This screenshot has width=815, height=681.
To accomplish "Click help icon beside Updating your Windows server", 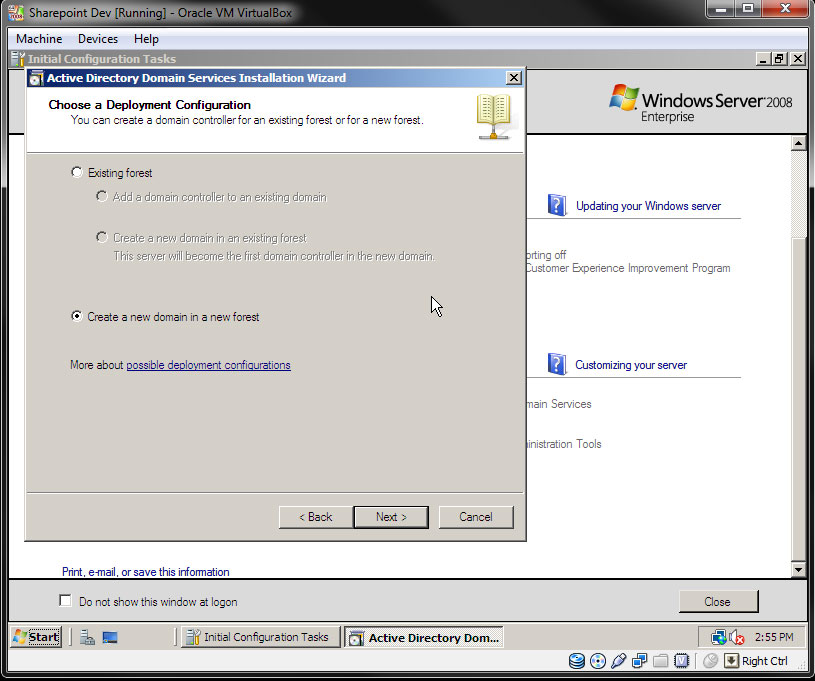I will [557, 204].
